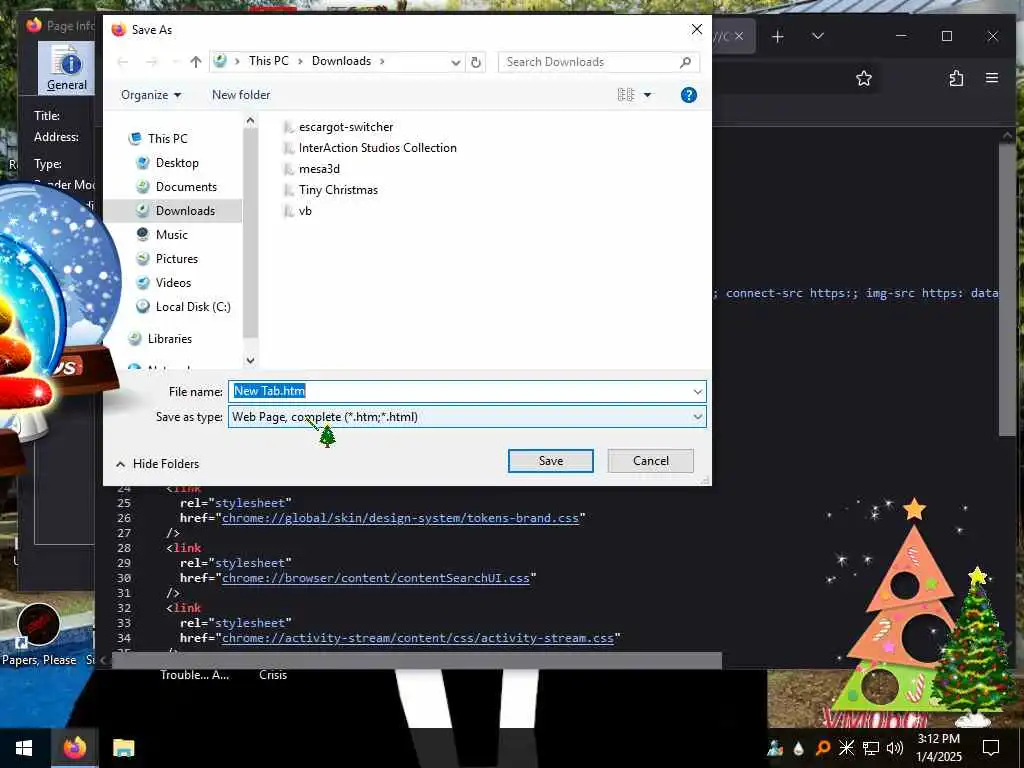Open the tokens-brand.css source link
Screen dimensions: 1024x768
(400, 518)
